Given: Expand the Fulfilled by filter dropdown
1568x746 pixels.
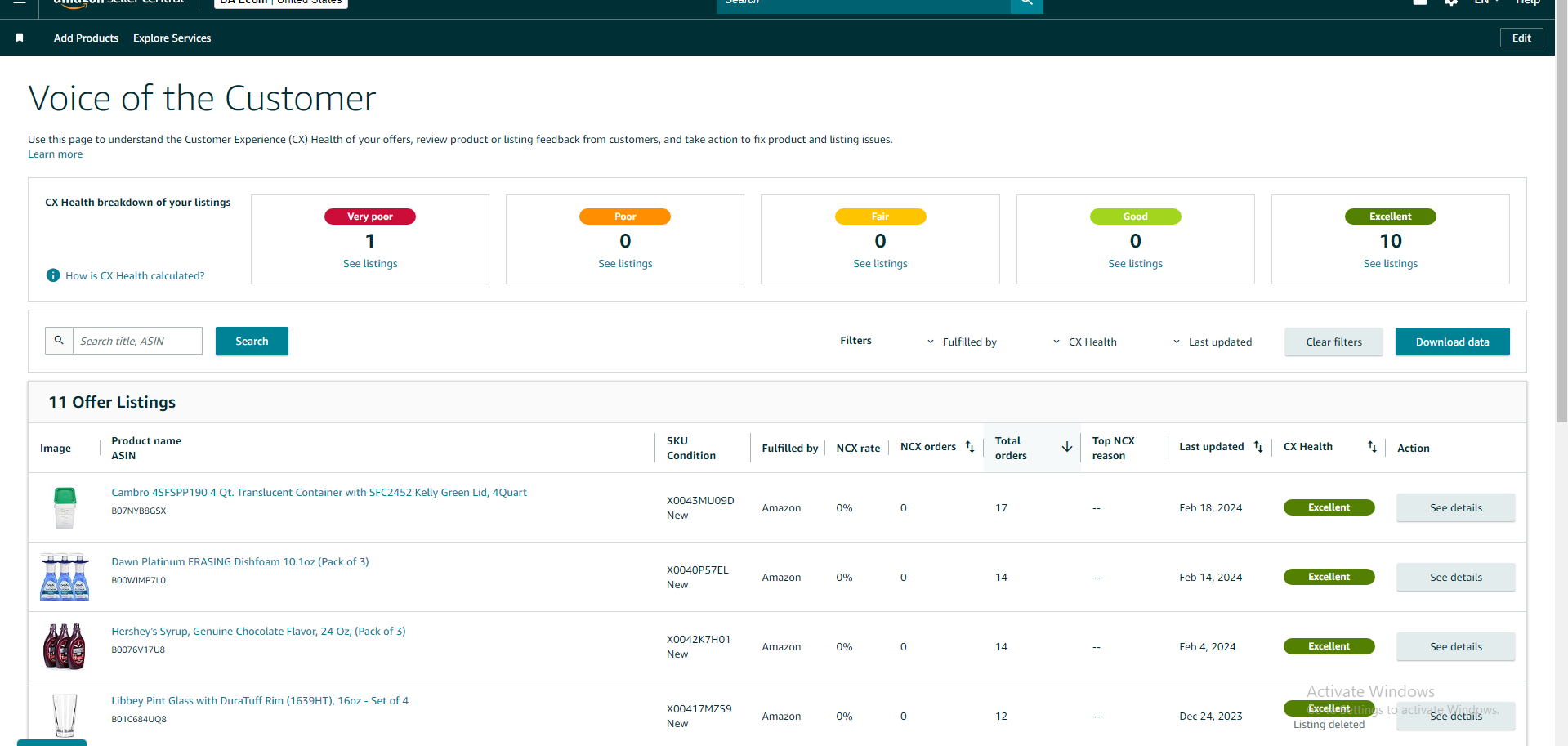Looking at the screenshot, I should [962, 342].
